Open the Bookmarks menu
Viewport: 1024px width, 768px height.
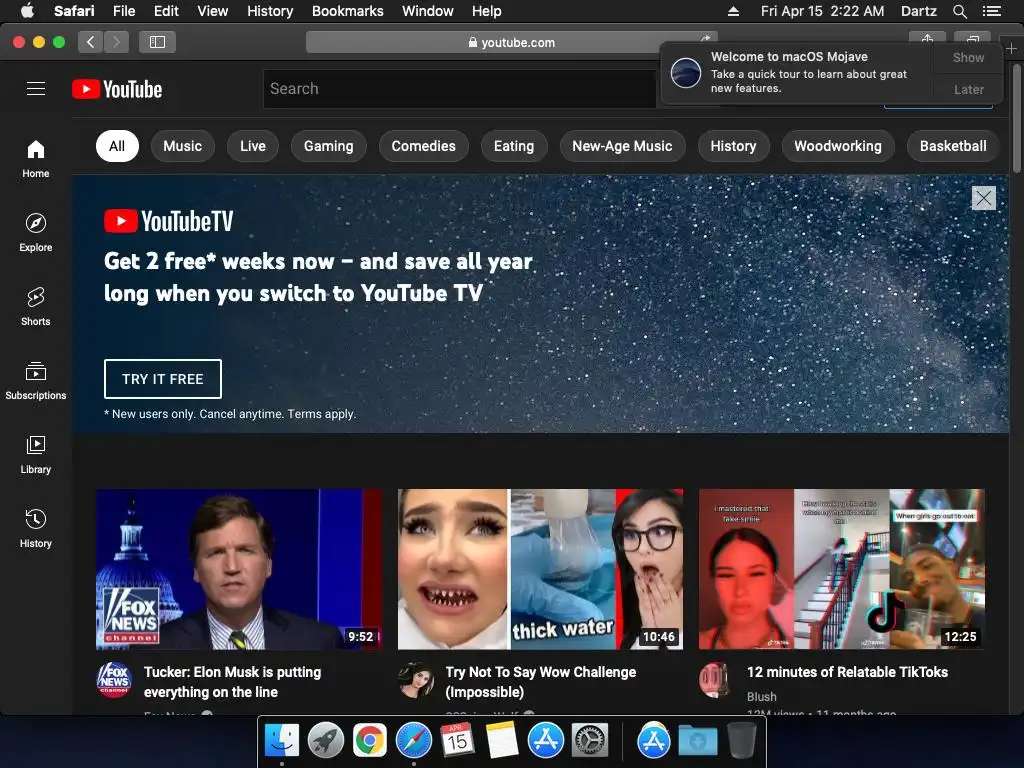(347, 11)
